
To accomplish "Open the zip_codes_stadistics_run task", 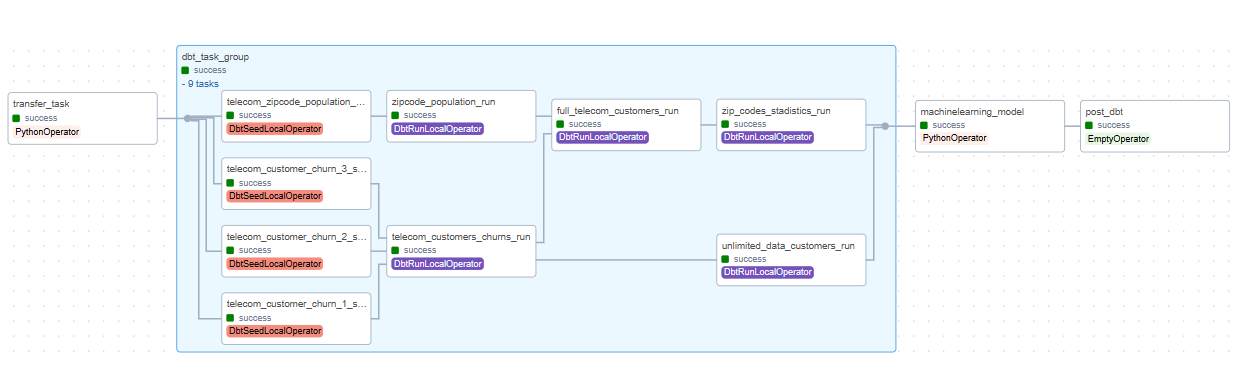I will [791, 124].
